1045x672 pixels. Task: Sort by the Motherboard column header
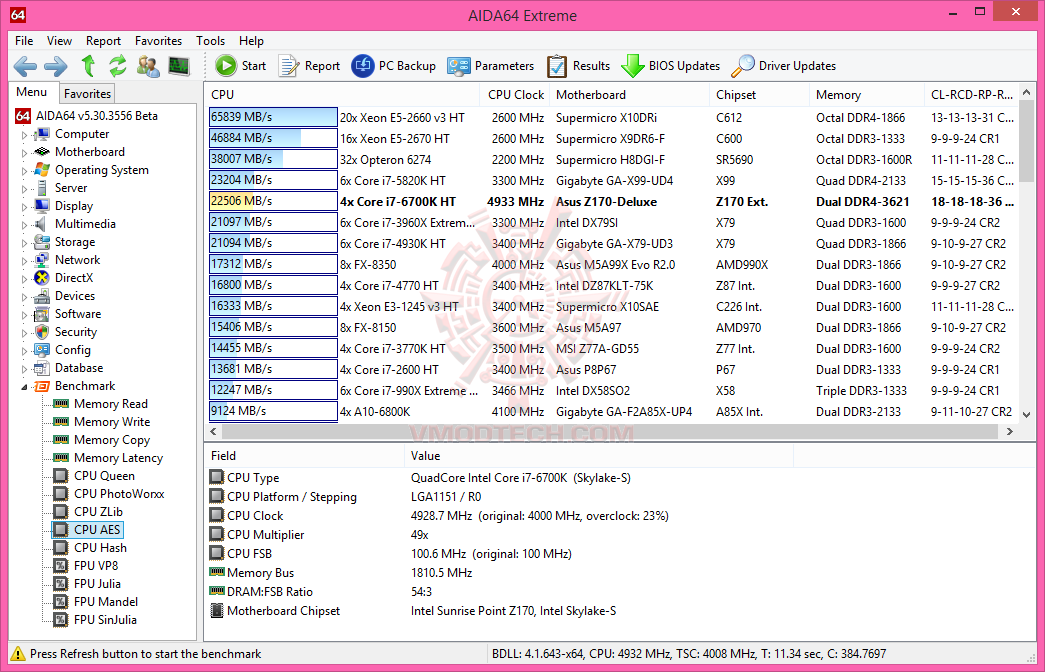629,95
